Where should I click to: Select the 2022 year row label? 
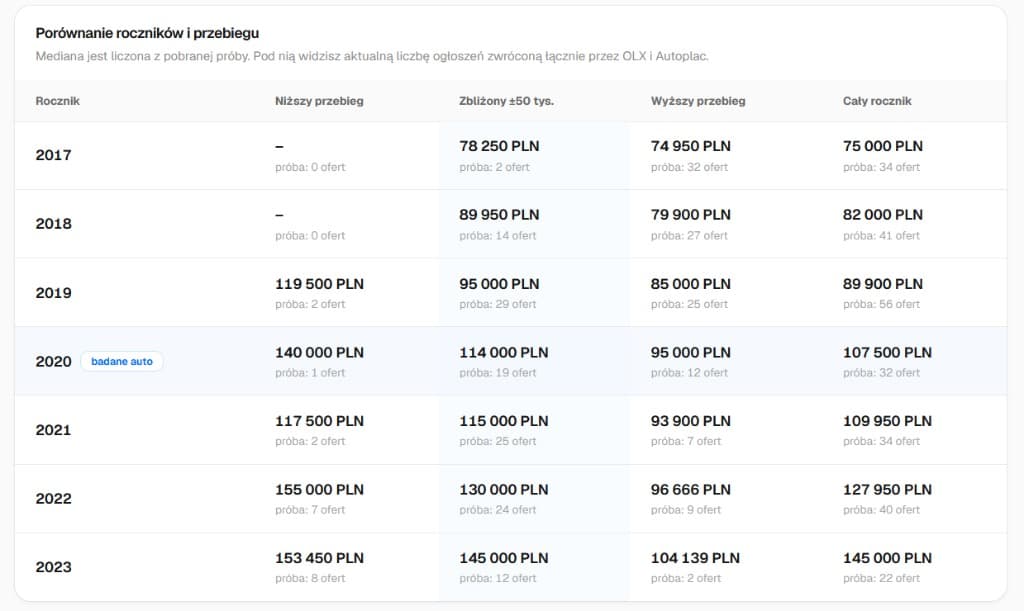click(53, 498)
